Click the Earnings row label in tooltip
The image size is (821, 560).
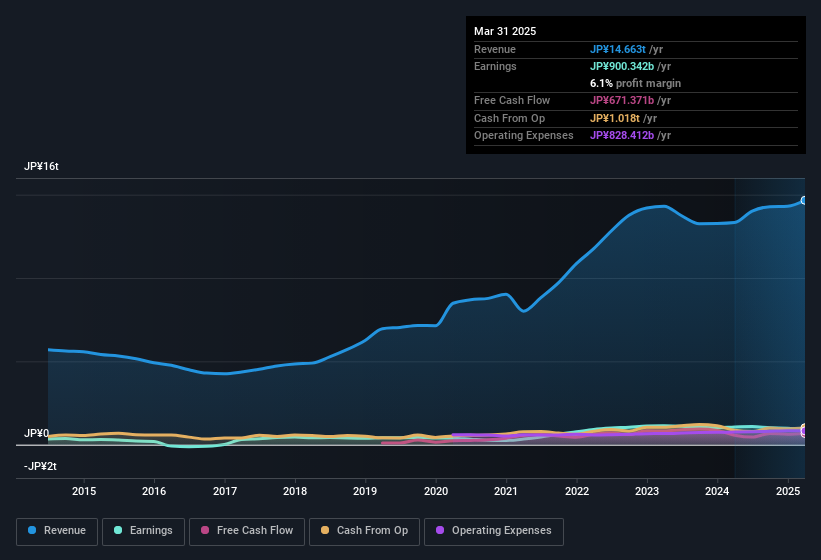pyautogui.click(x=495, y=66)
